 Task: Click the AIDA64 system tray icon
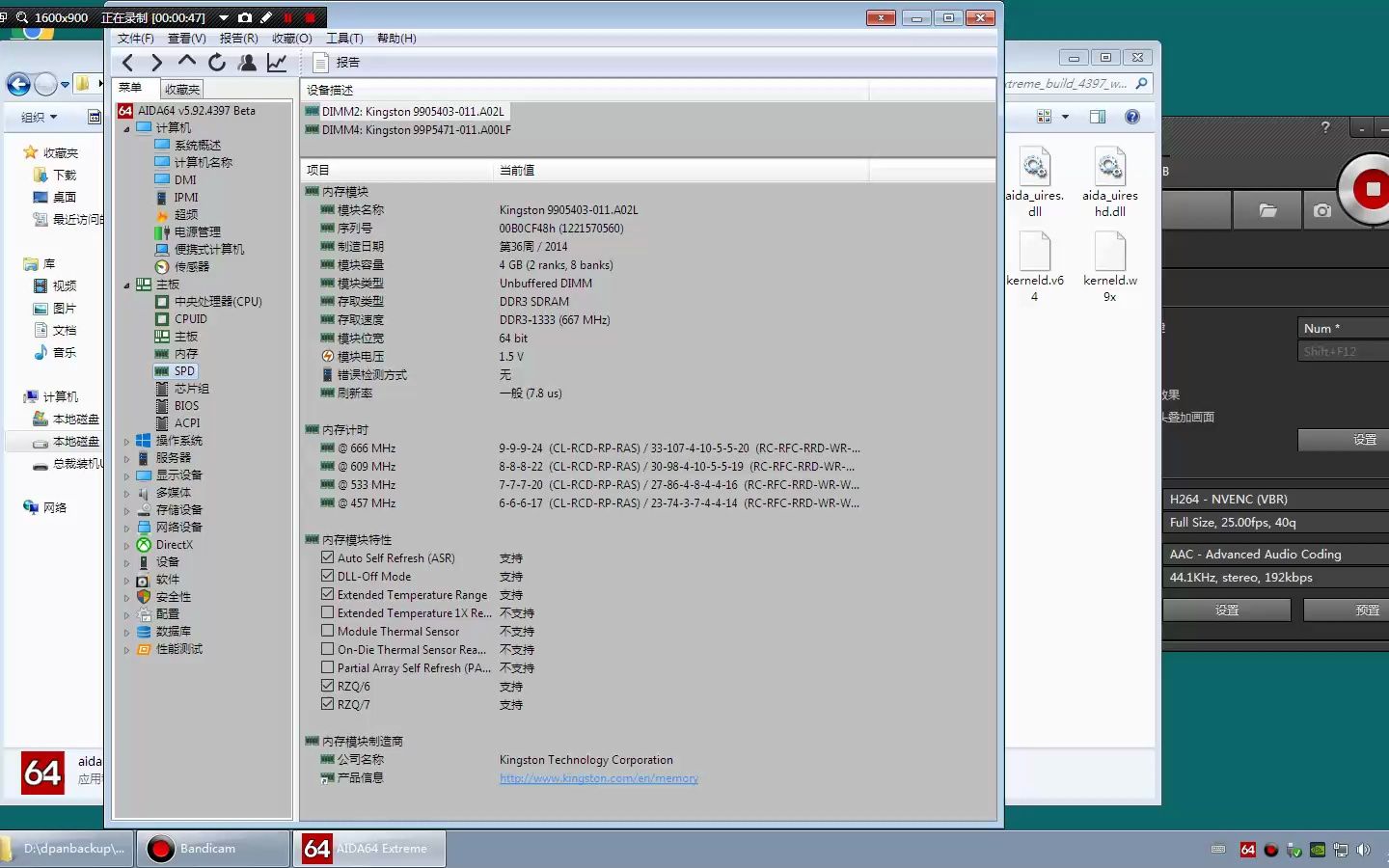(x=1248, y=850)
